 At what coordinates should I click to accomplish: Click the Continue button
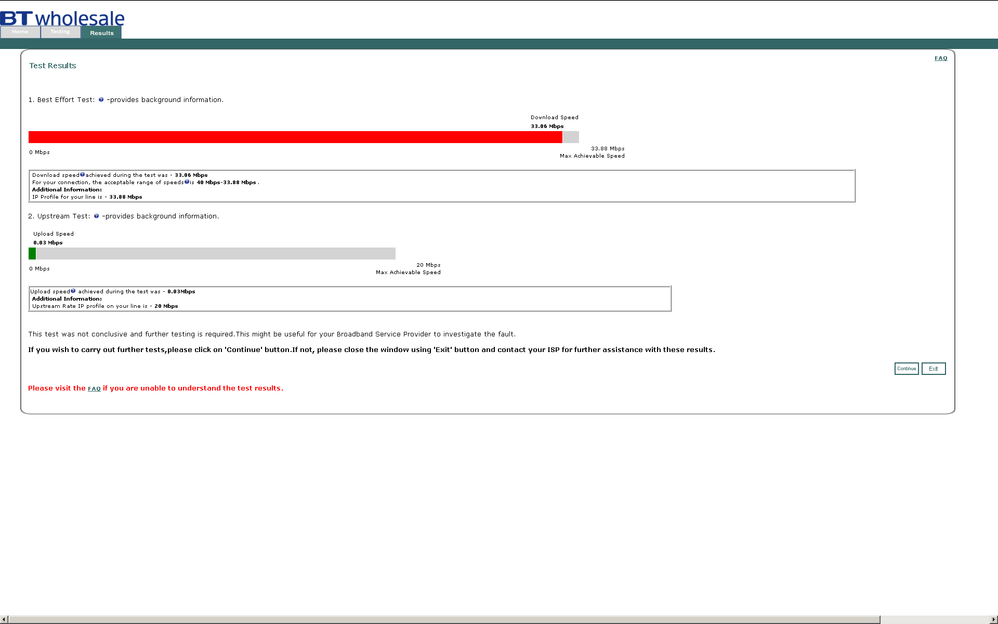click(906, 369)
